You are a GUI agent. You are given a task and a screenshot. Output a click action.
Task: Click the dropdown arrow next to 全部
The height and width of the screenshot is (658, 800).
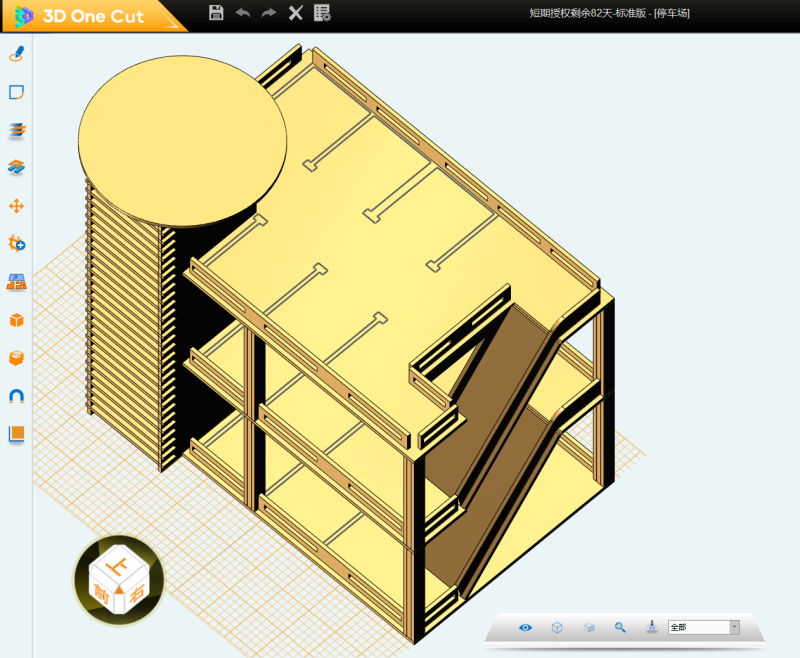point(734,627)
